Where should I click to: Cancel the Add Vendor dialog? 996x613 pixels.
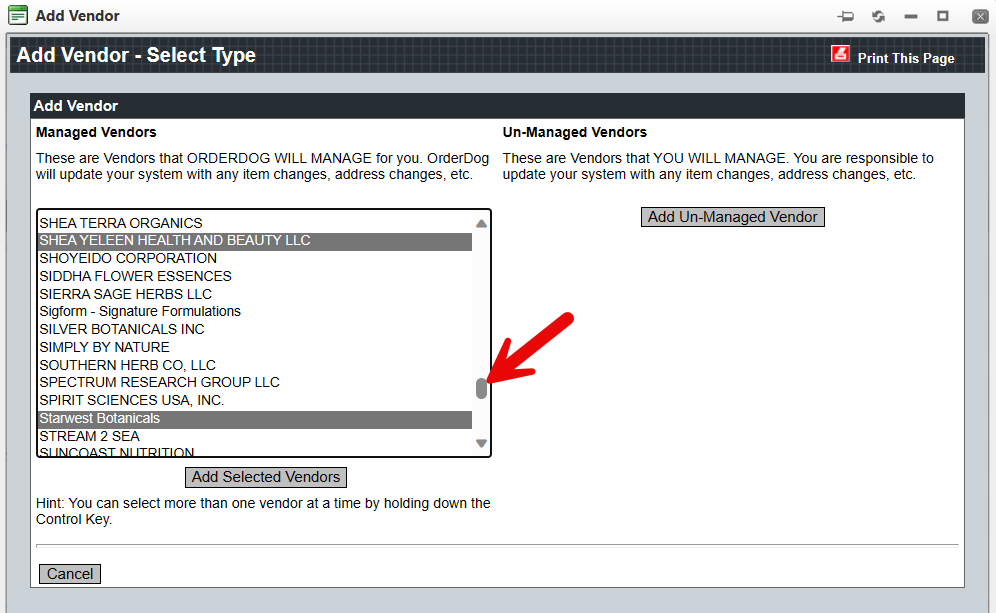tap(70, 574)
